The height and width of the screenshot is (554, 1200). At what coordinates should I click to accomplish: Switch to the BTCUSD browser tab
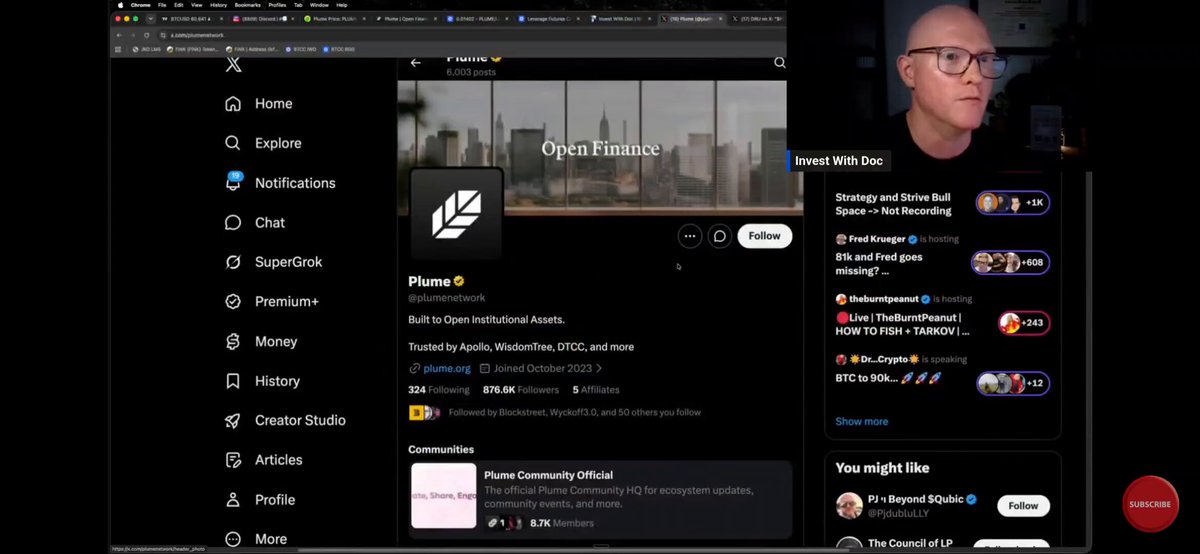click(x=193, y=19)
